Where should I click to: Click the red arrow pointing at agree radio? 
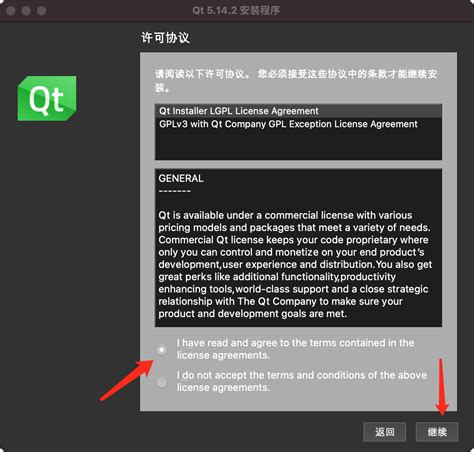[x=127, y=380]
